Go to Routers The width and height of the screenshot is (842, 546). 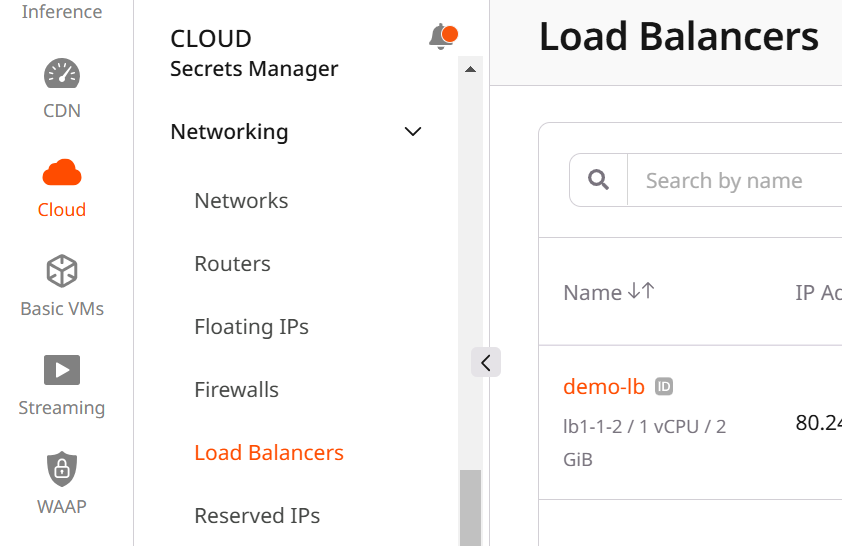point(232,264)
